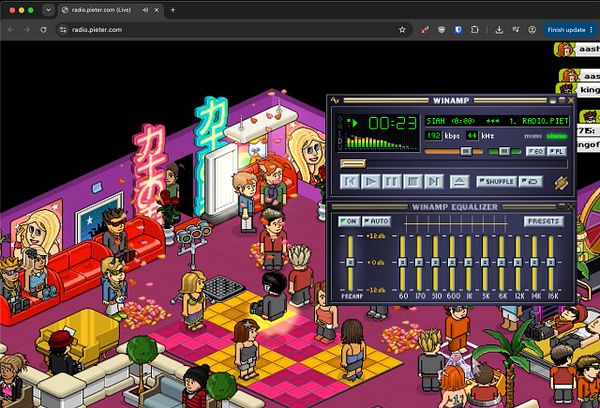Open the Extensions puzzle piece menu
Image resolution: width=600 pixels, height=408 pixels.
(475, 29)
